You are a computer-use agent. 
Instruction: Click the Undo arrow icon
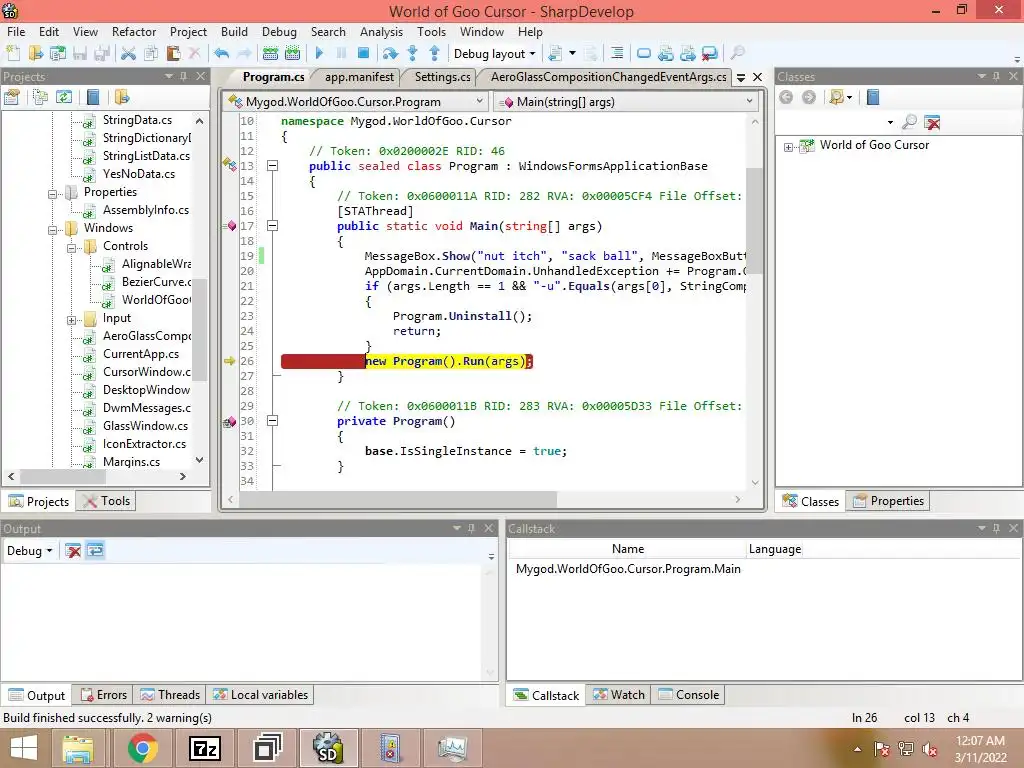point(221,54)
